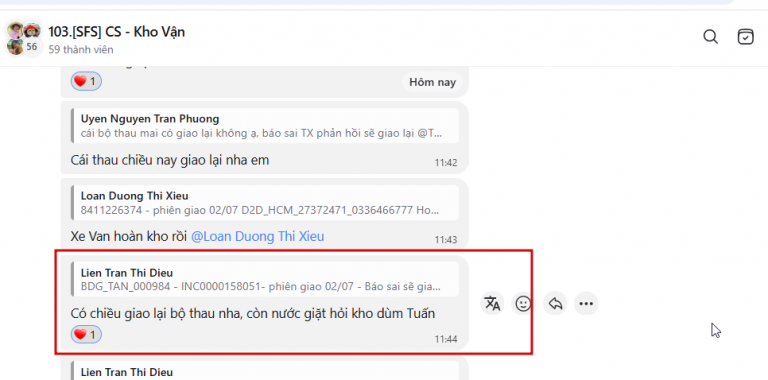Open search in the chat header
Image resolution: width=768 pixels, height=380 pixels.
[710, 37]
